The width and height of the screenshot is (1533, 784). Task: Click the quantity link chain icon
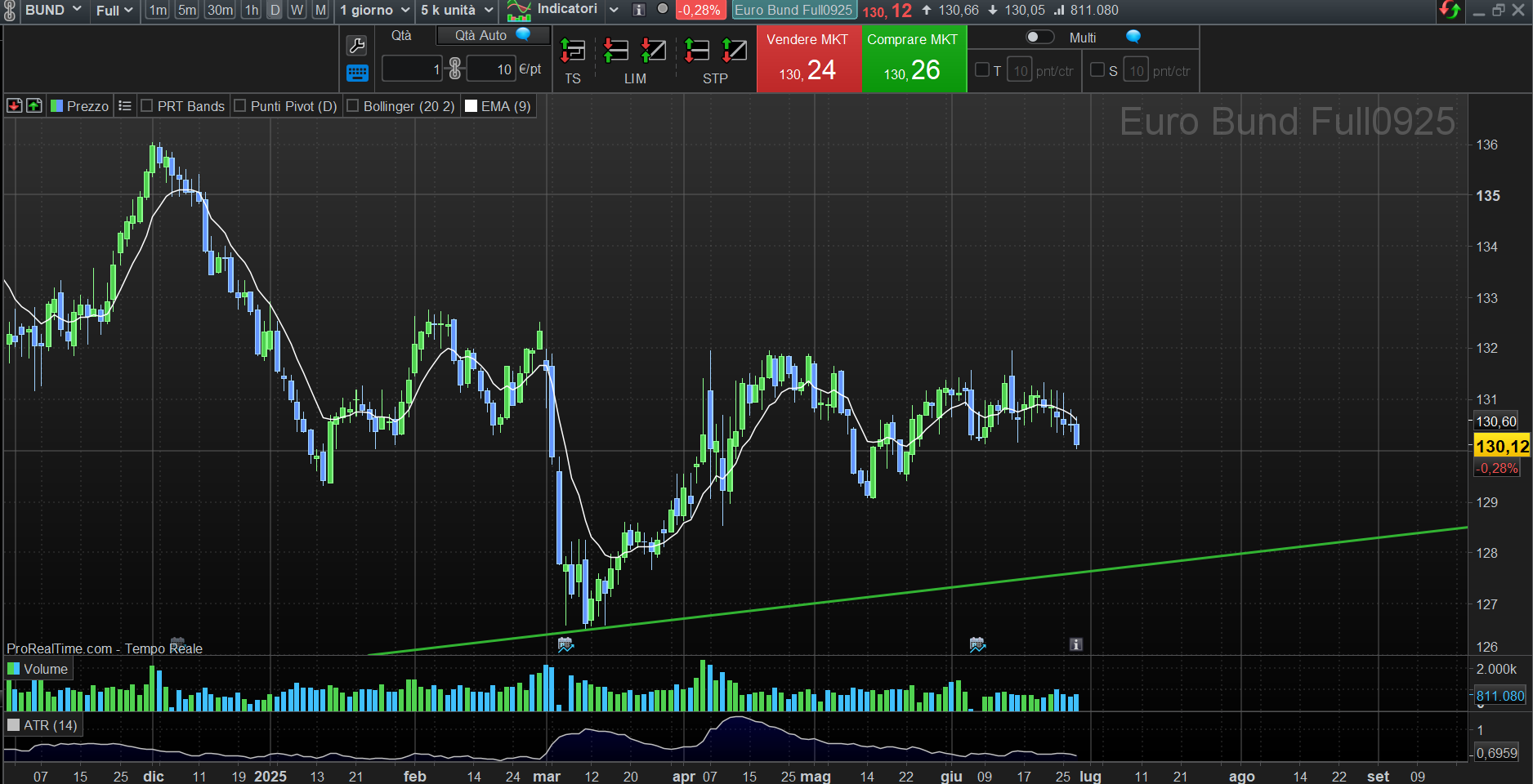[x=455, y=69]
